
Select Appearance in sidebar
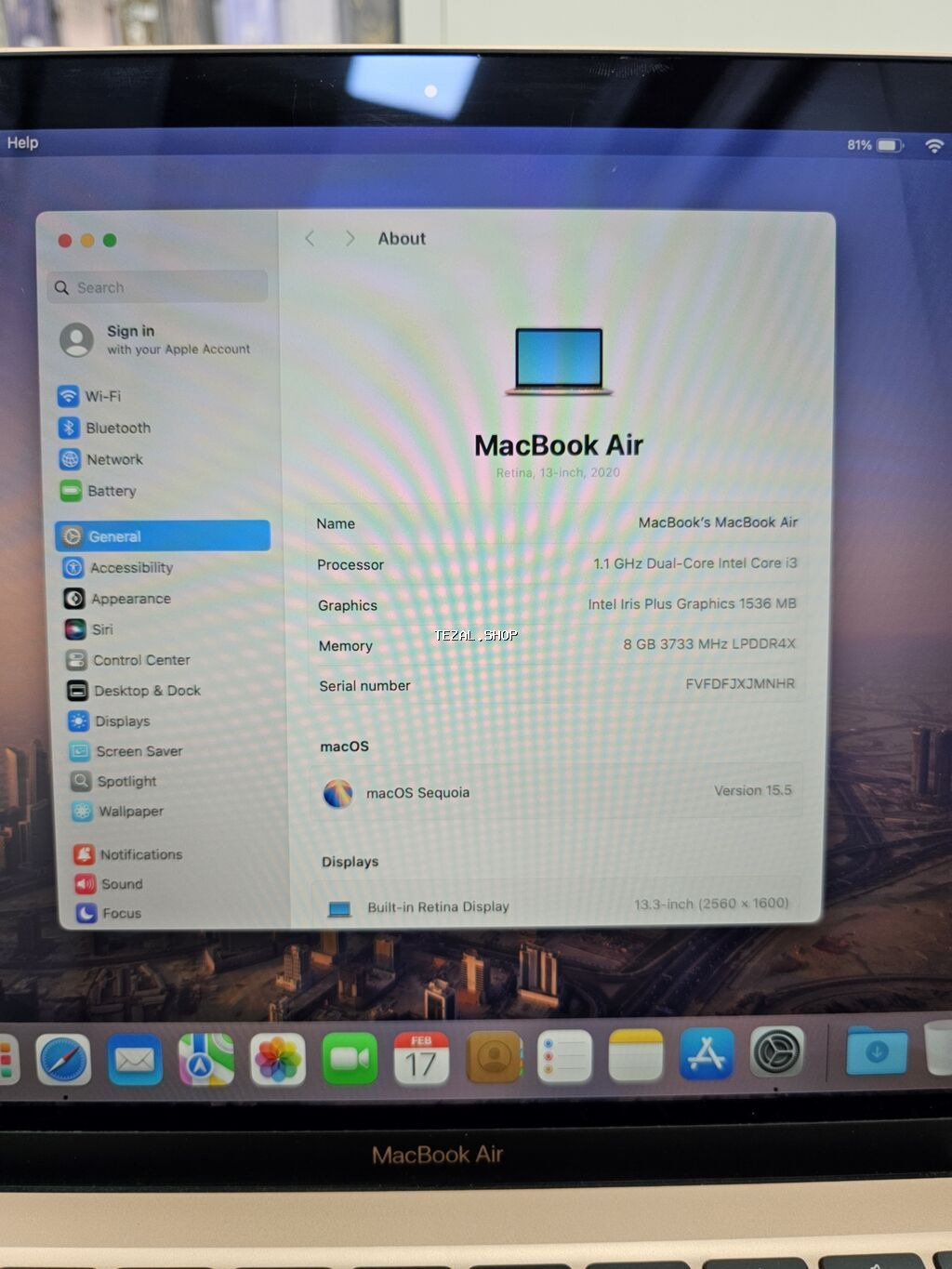click(x=130, y=599)
